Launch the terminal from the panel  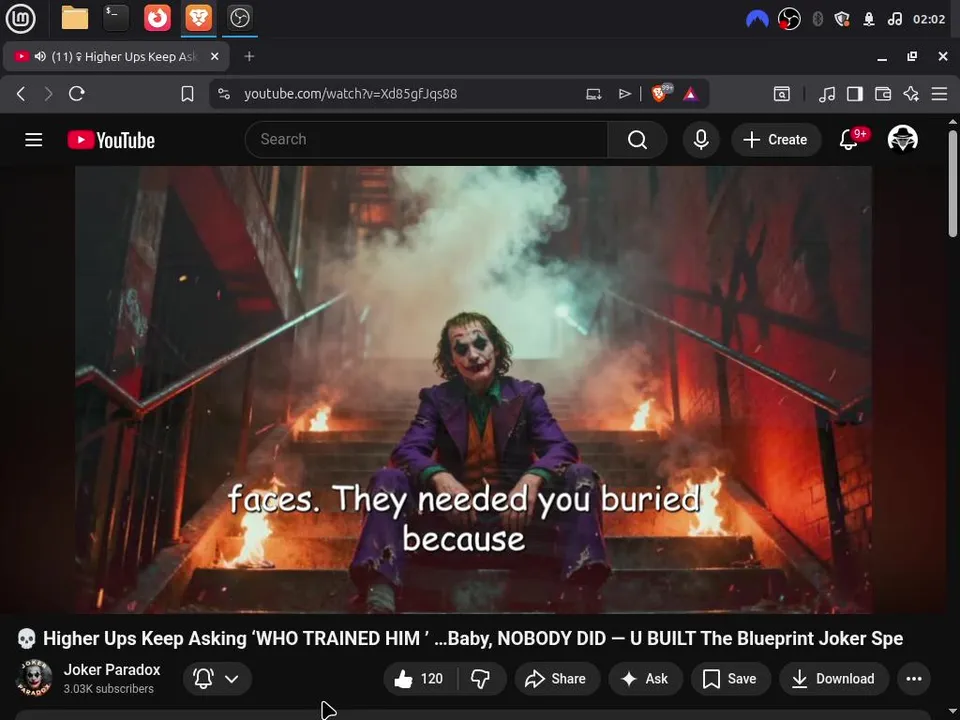tap(116, 18)
